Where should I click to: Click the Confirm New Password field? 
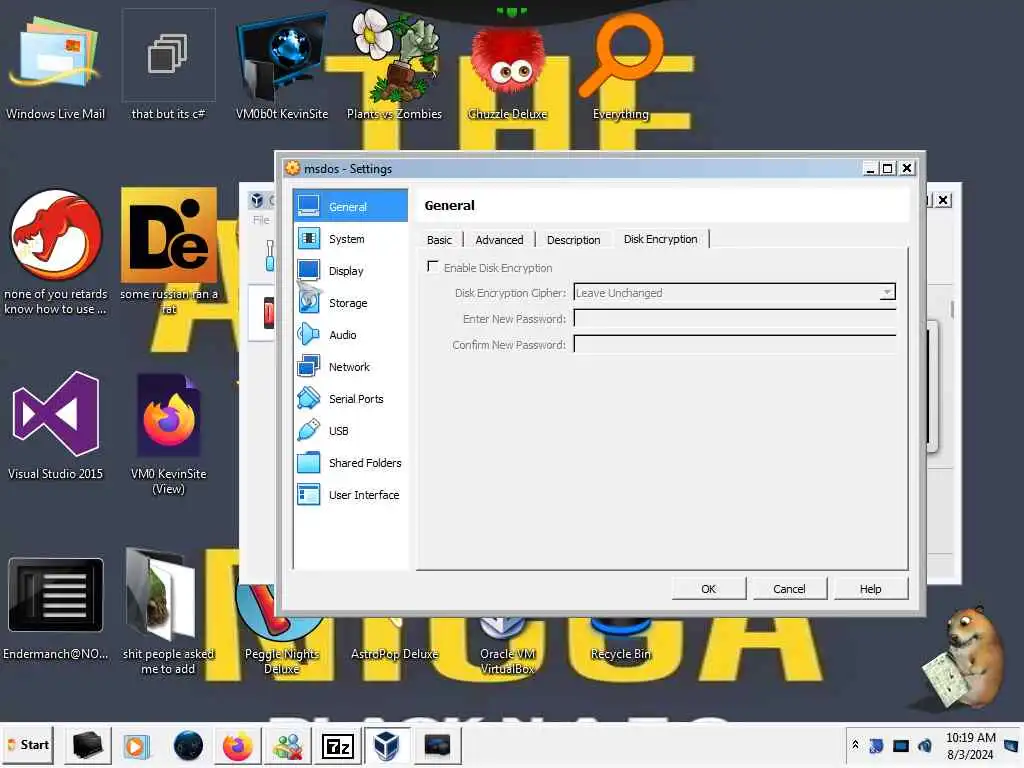(x=734, y=344)
